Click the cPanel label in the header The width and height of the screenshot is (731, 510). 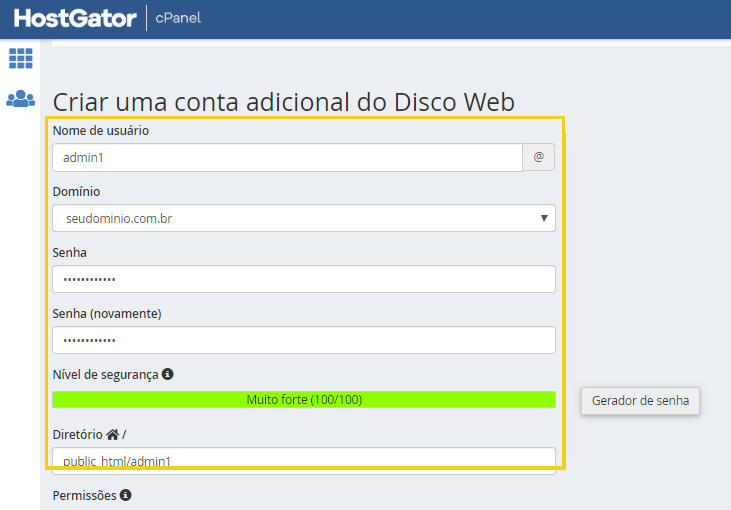coord(178,18)
